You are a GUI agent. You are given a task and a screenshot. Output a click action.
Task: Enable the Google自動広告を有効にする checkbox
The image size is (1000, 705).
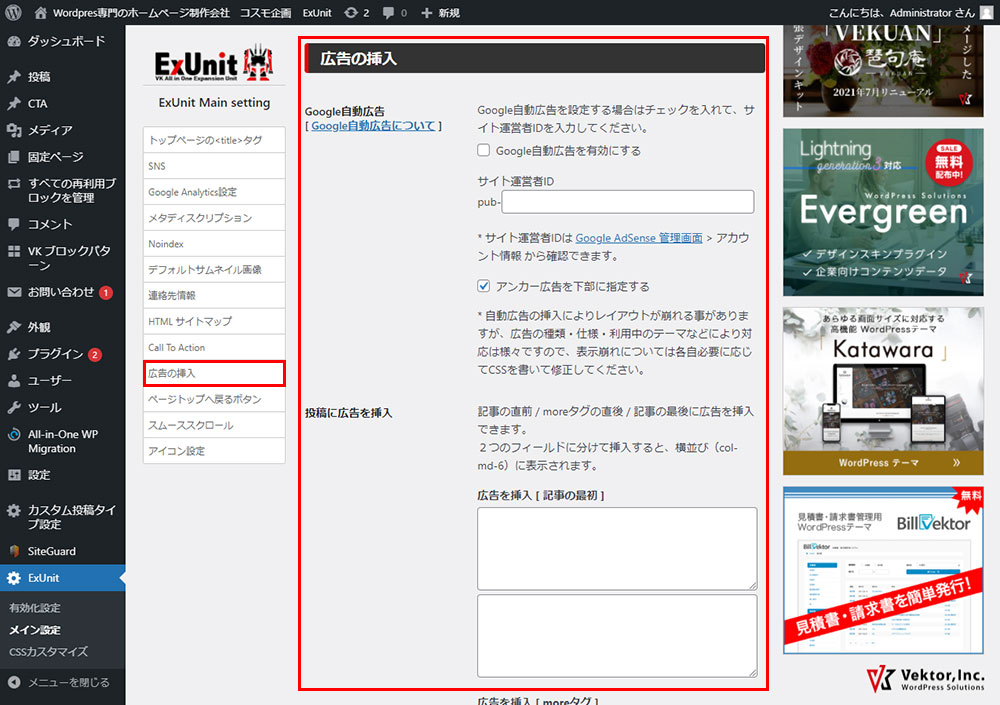pos(484,151)
